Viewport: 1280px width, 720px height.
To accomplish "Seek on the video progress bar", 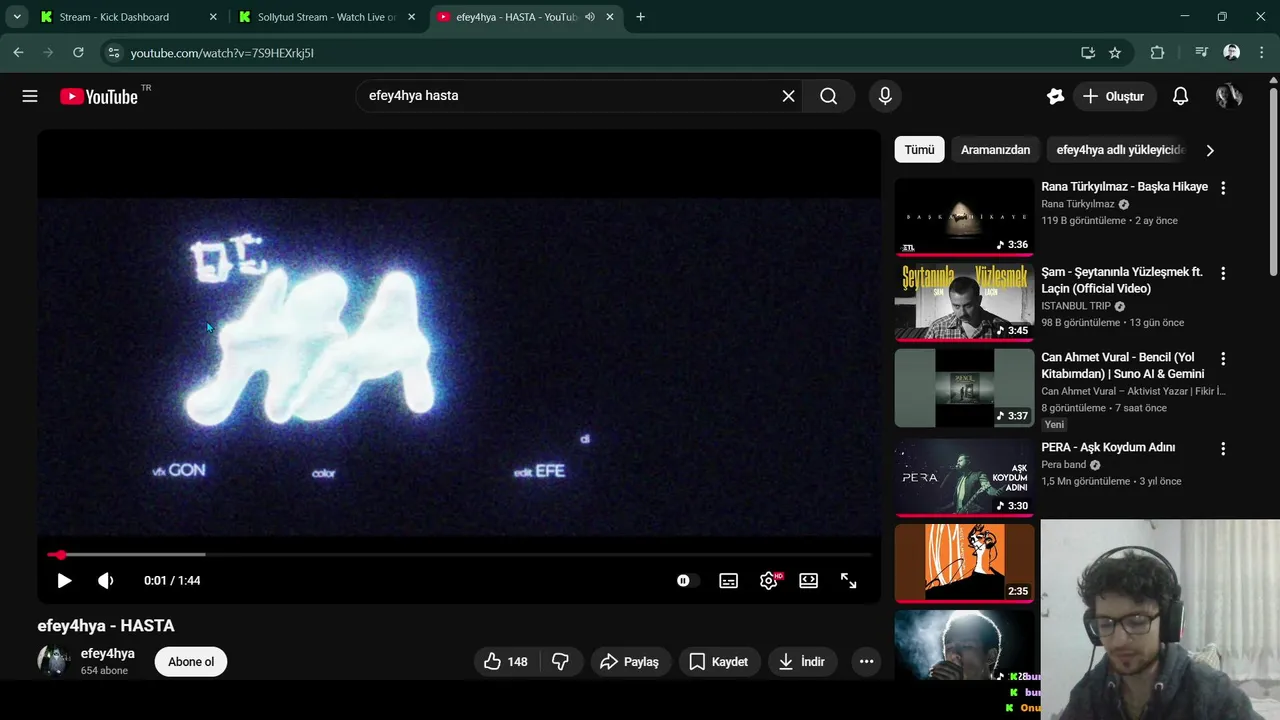I will coord(459,554).
